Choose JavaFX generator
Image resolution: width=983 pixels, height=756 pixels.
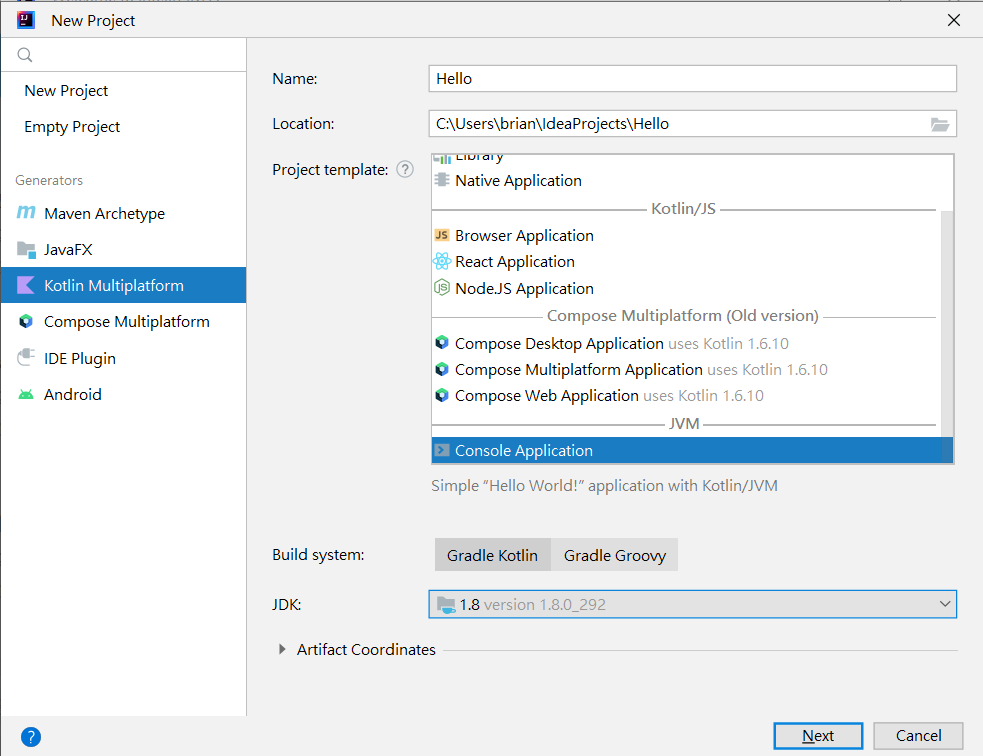tap(124, 249)
